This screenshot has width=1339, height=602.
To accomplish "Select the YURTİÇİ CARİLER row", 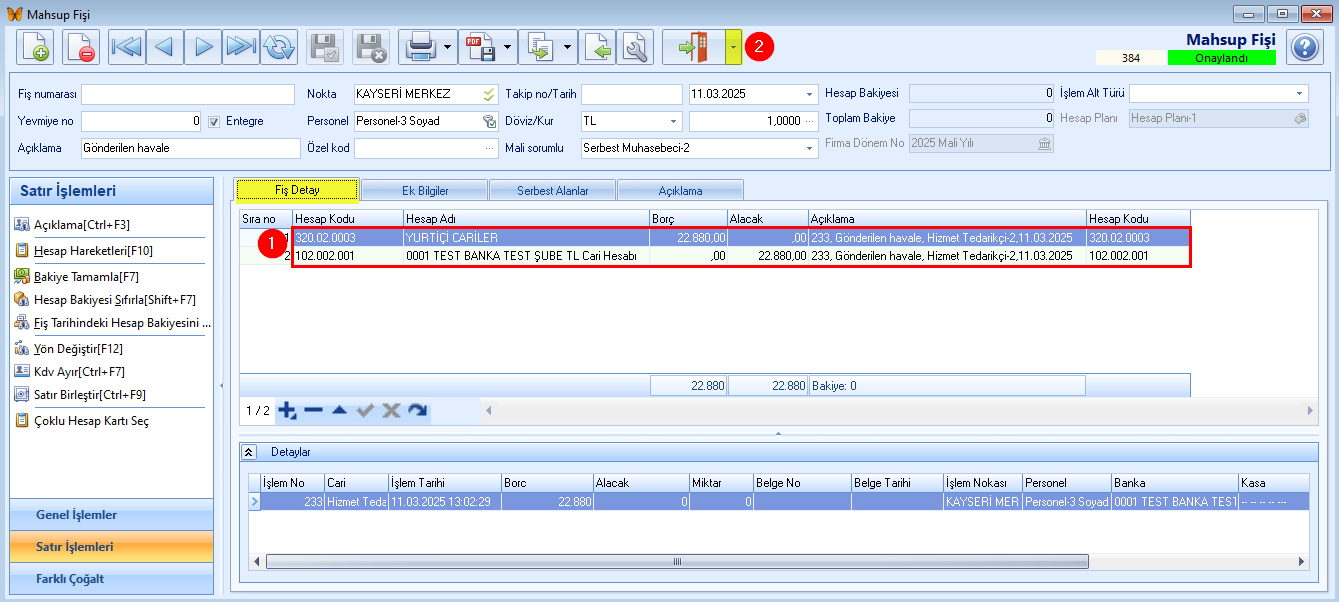I will 714,238.
